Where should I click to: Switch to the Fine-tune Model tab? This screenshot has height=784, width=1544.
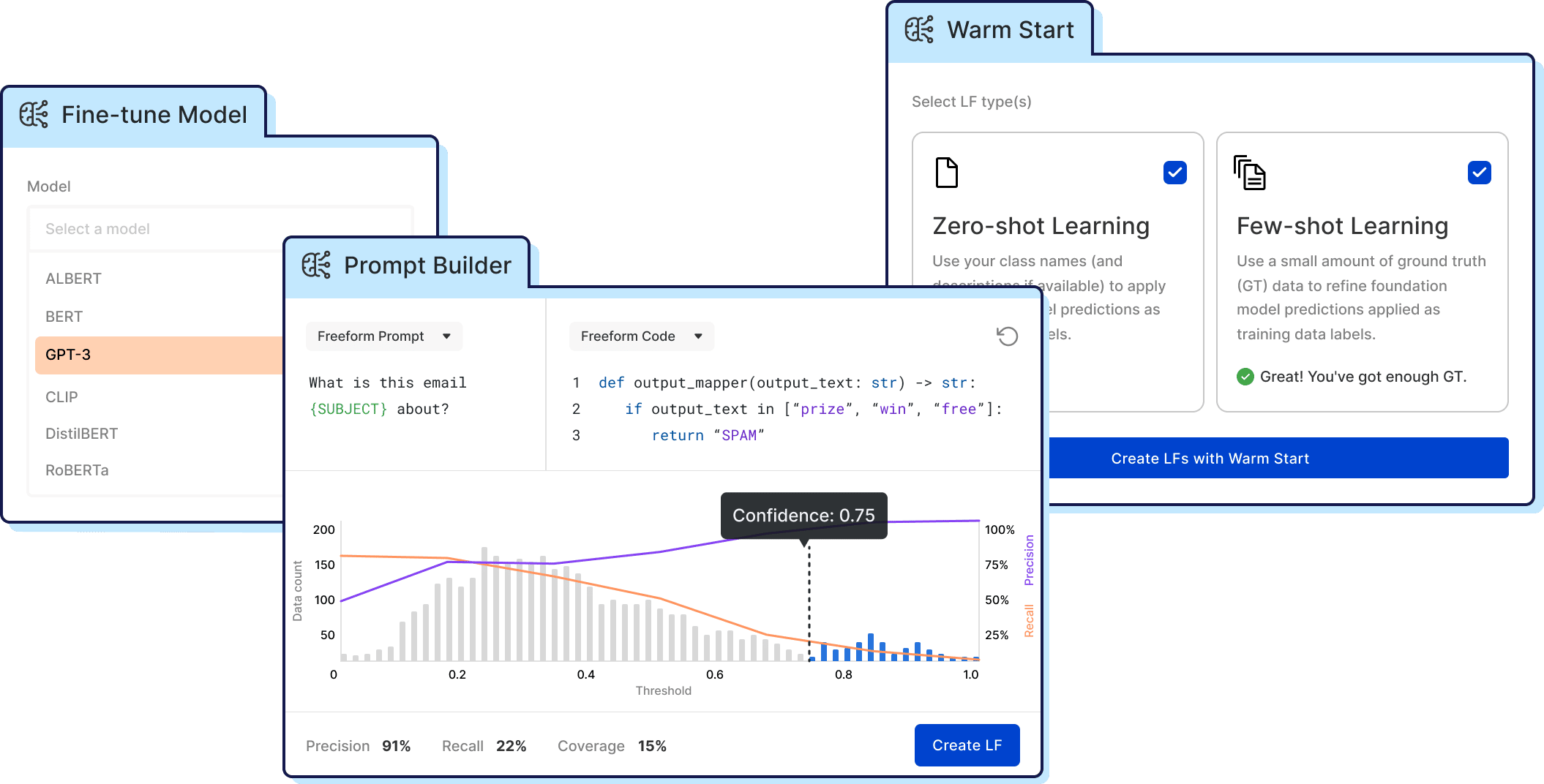coord(154,114)
